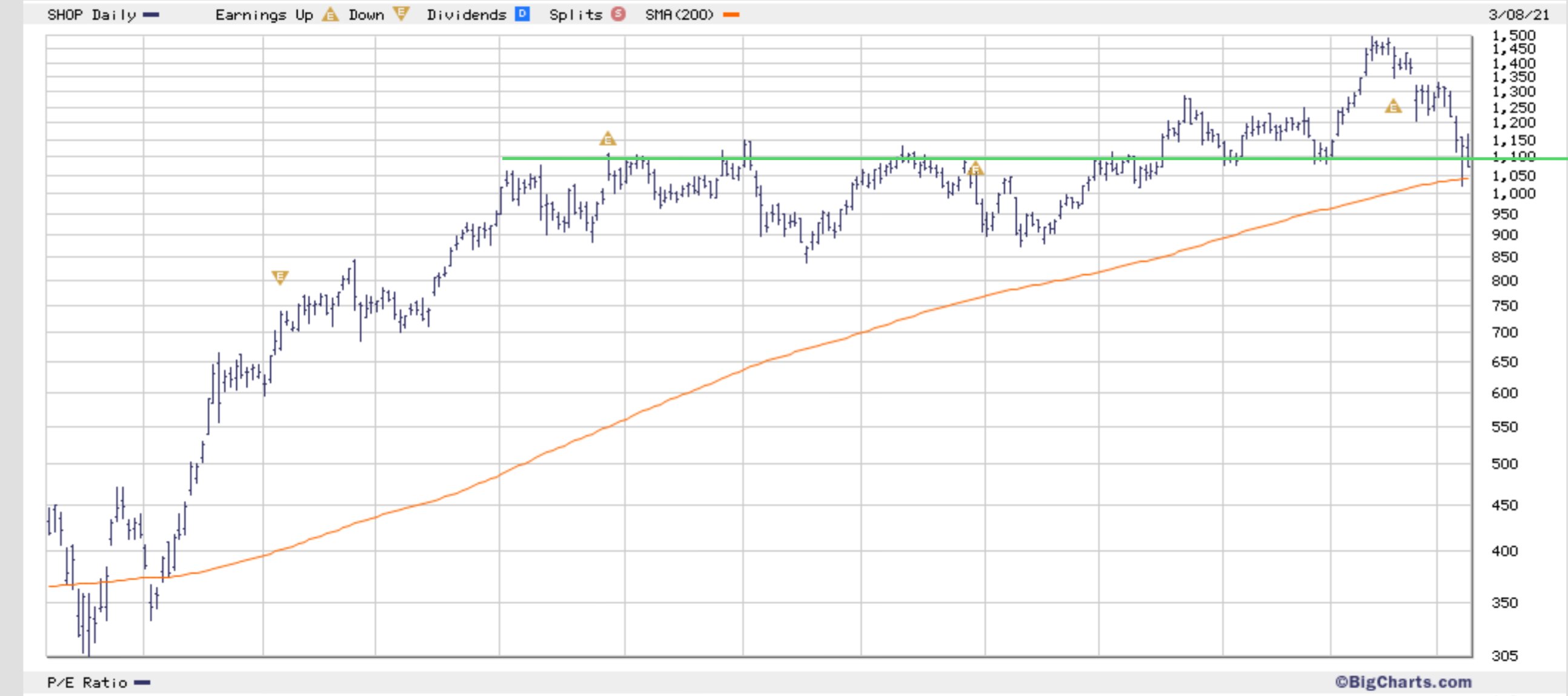Image resolution: width=1568 pixels, height=696 pixels.
Task: Click the 1,500 price axis label
Action: point(1513,35)
